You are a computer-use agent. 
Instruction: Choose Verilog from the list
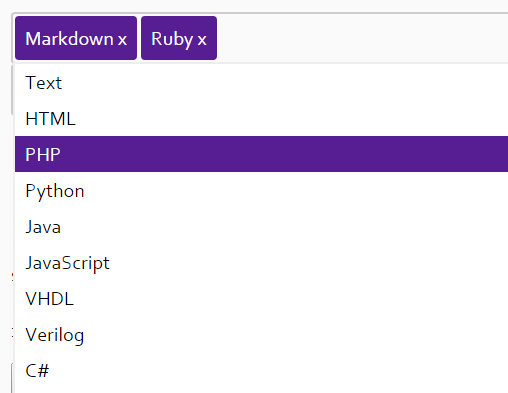click(261, 334)
